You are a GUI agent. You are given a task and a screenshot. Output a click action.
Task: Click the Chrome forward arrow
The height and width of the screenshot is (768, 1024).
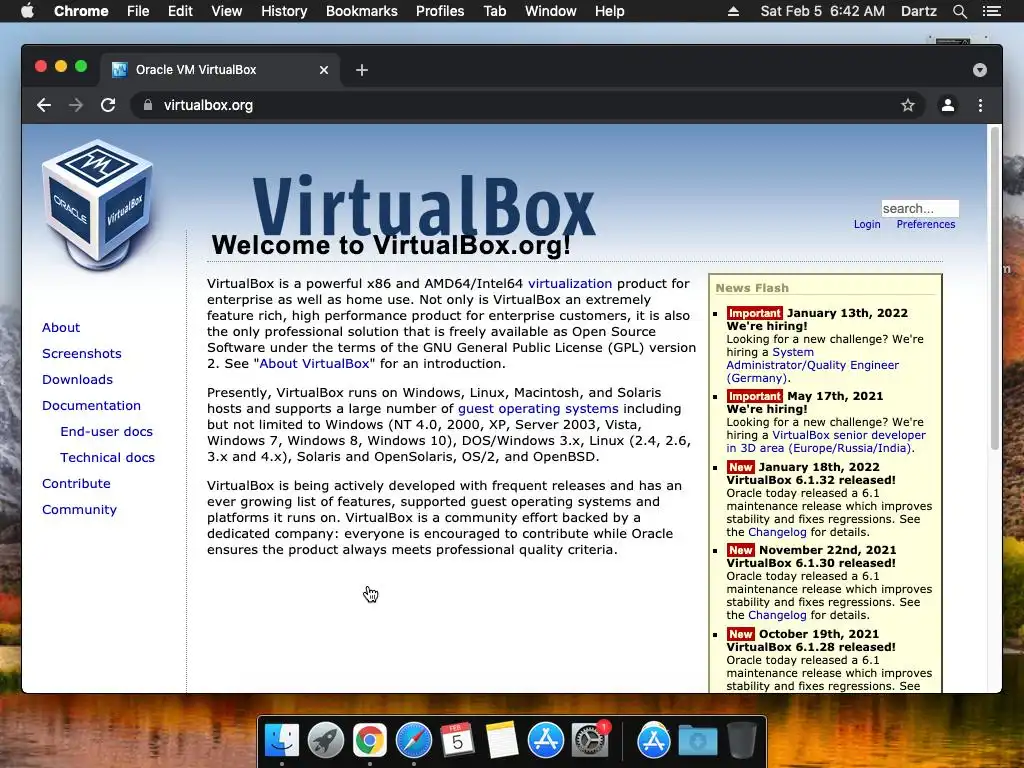76,105
